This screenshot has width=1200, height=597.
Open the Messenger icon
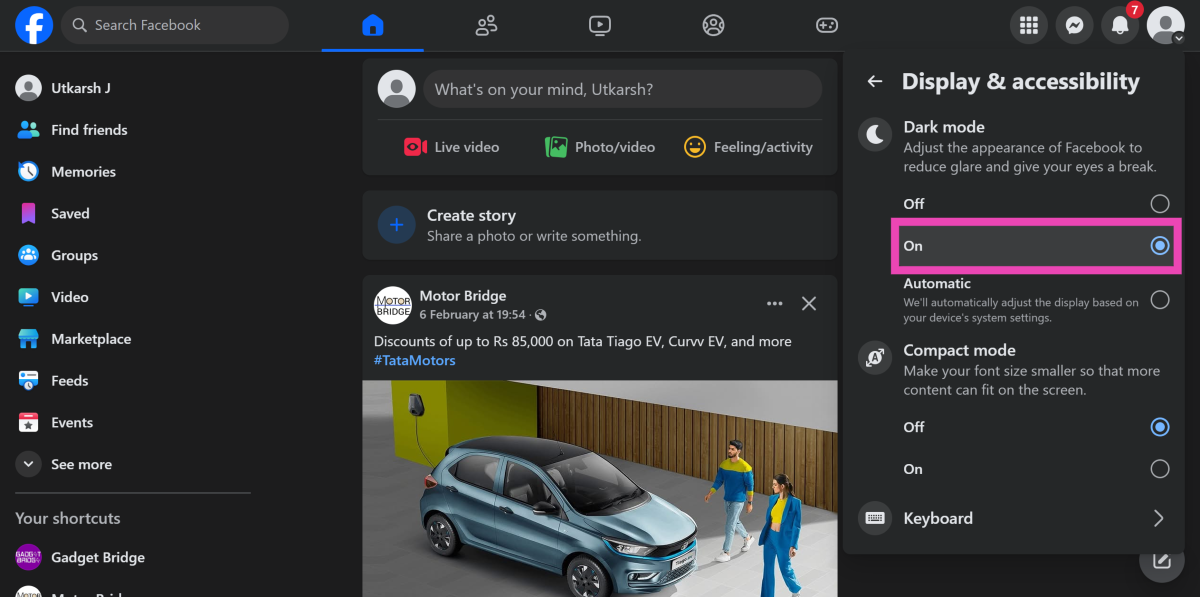pos(1074,26)
